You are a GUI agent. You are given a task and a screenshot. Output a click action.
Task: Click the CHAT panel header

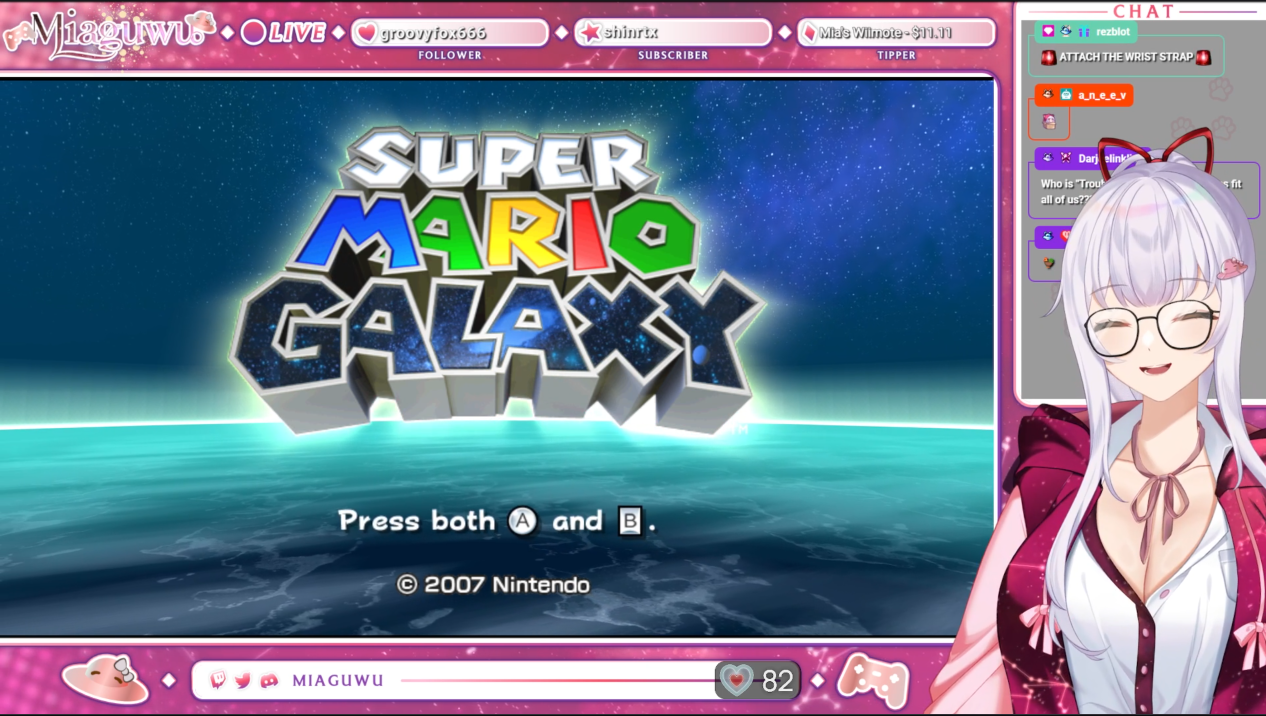1143,11
